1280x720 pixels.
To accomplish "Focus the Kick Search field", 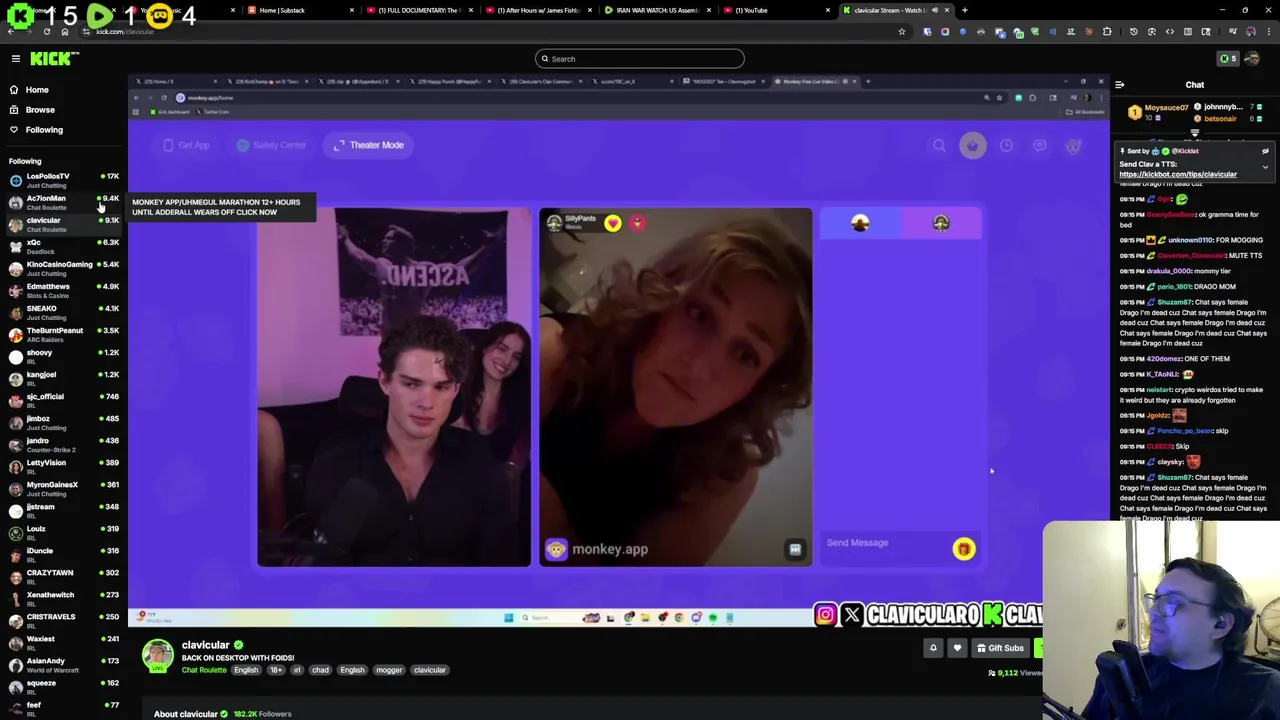I will [640, 59].
